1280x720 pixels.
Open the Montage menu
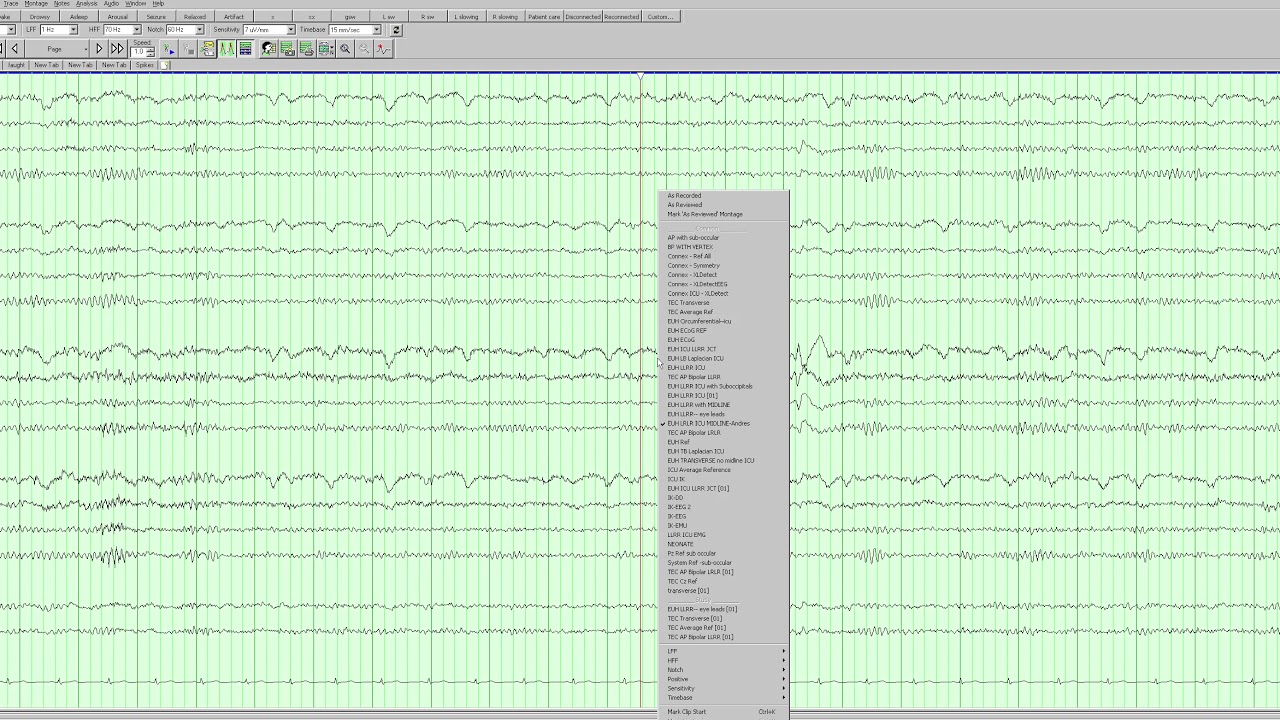(x=36, y=4)
